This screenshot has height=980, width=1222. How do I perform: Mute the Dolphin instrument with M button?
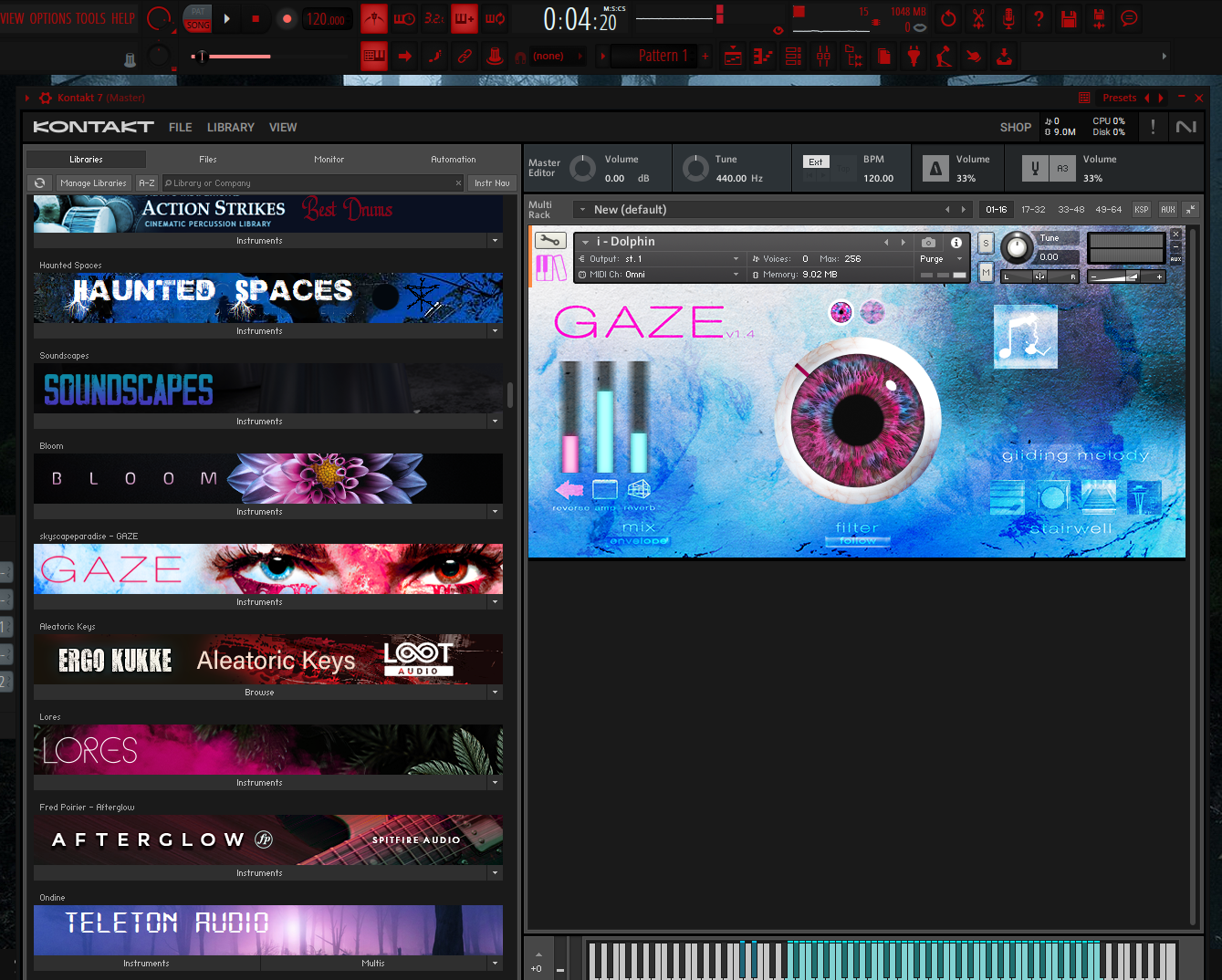pyautogui.click(x=986, y=272)
